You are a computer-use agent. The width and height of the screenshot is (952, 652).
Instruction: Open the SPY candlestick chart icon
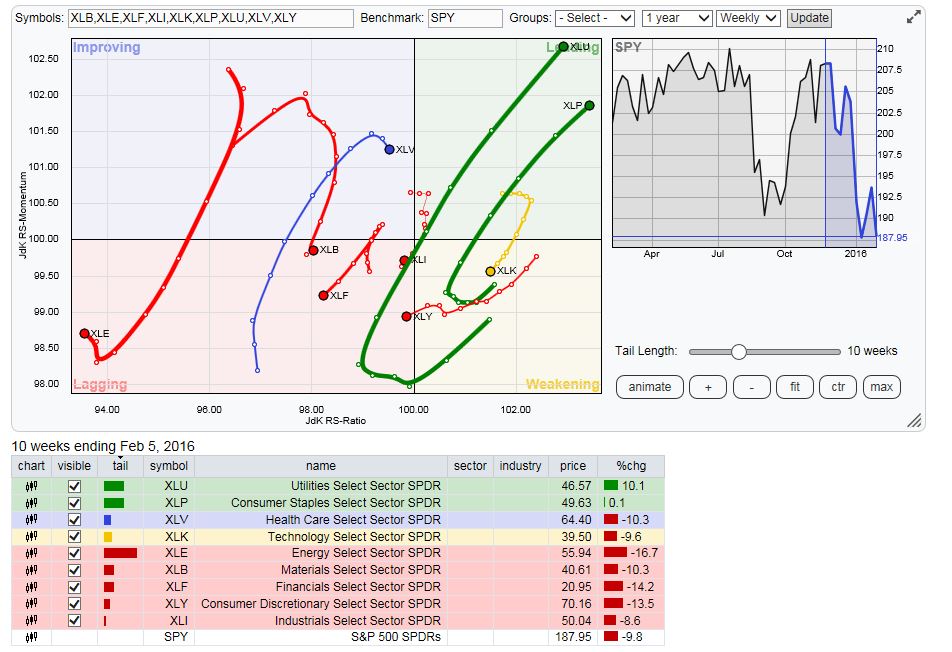(x=31, y=637)
